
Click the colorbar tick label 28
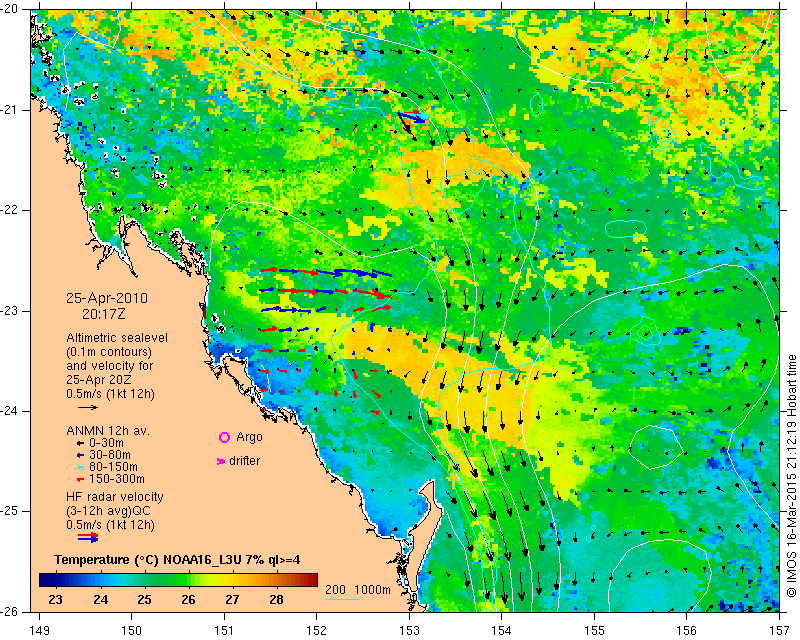(x=276, y=599)
